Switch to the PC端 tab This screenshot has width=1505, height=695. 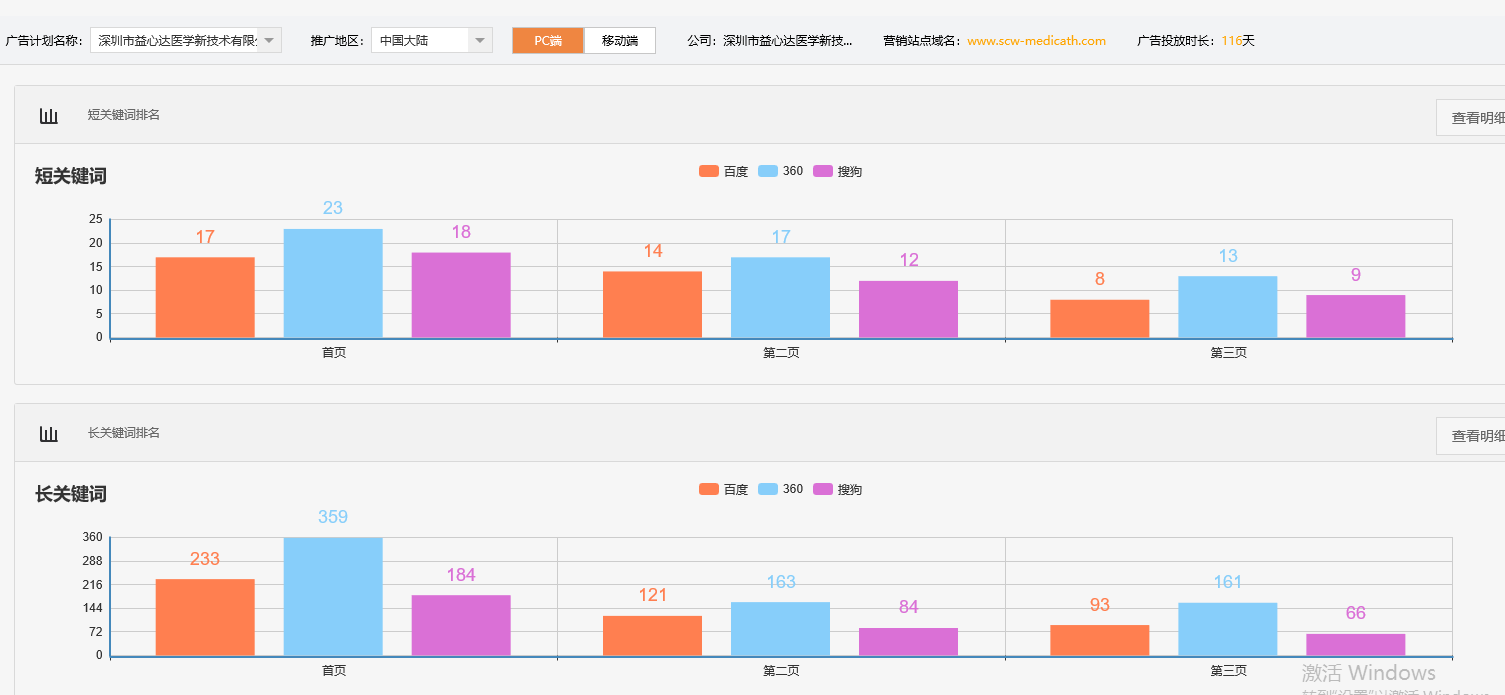pos(548,40)
